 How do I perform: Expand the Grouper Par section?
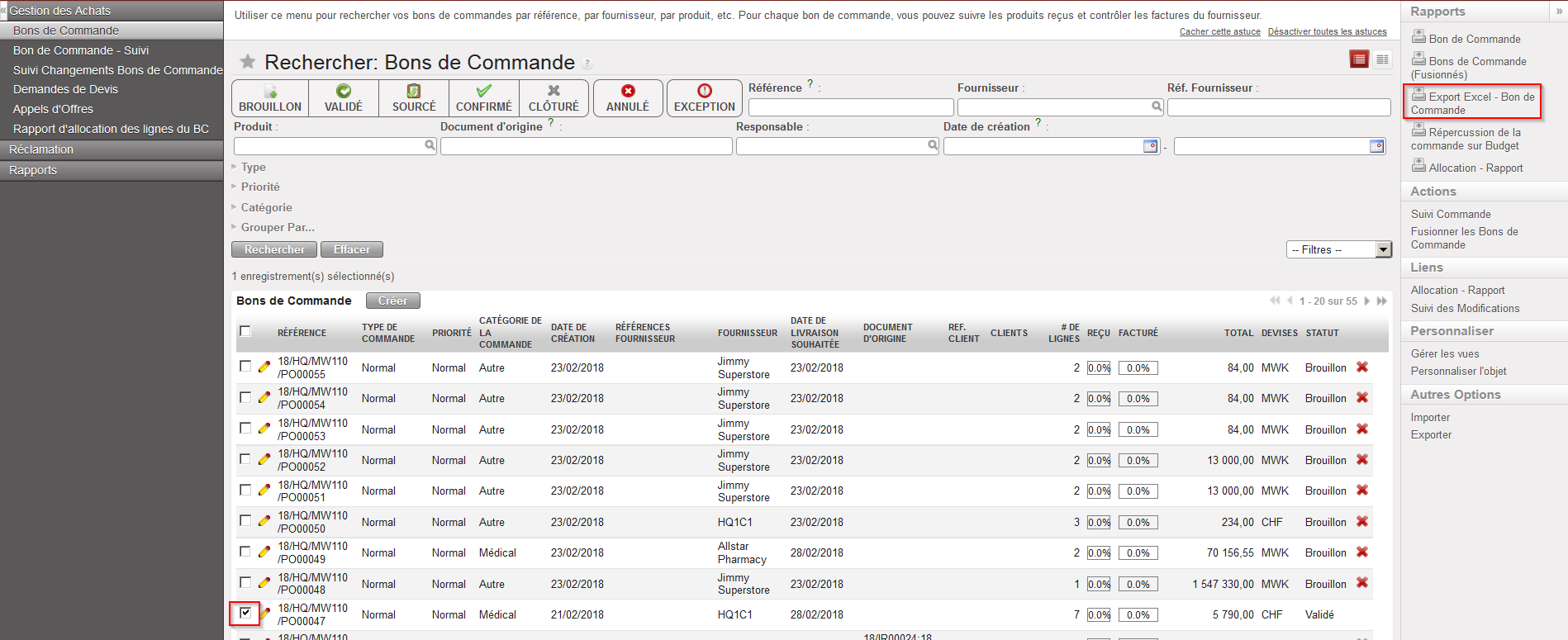coord(278,227)
